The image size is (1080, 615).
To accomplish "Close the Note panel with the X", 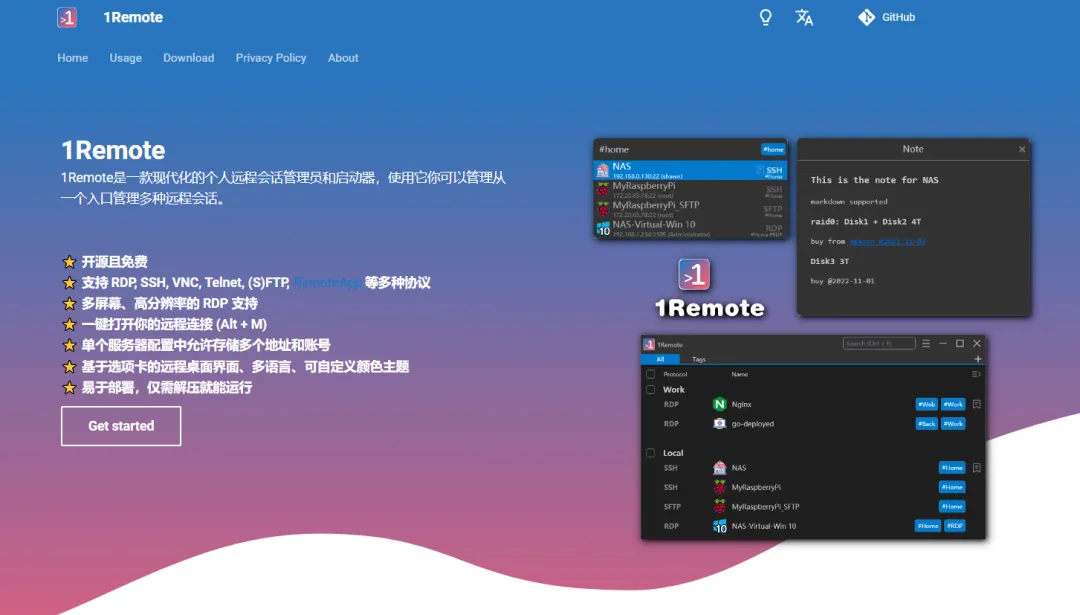I will [x=1021, y=149].
